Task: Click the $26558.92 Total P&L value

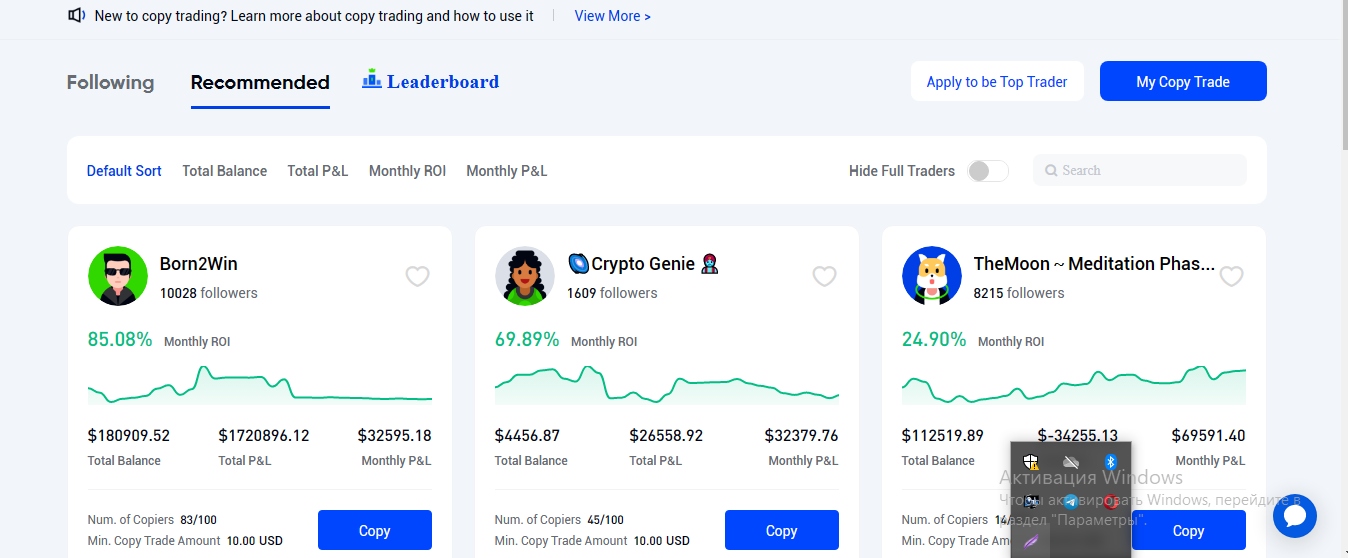Action: [666, 436]
